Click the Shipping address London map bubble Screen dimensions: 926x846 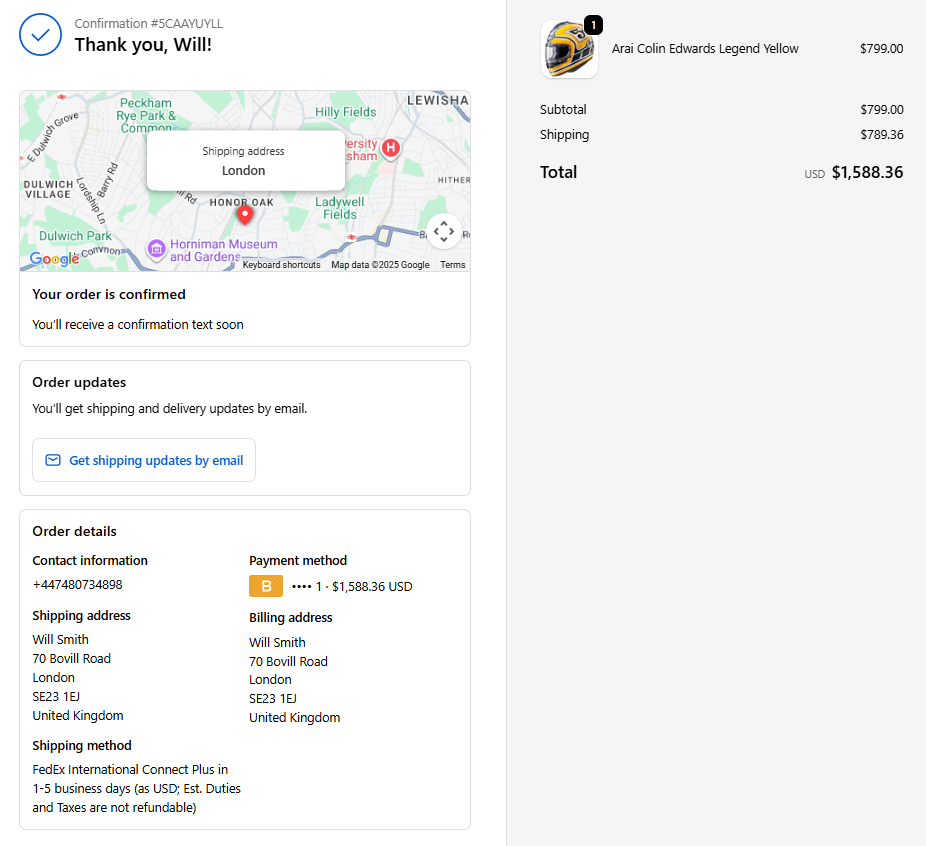point(245,161)
